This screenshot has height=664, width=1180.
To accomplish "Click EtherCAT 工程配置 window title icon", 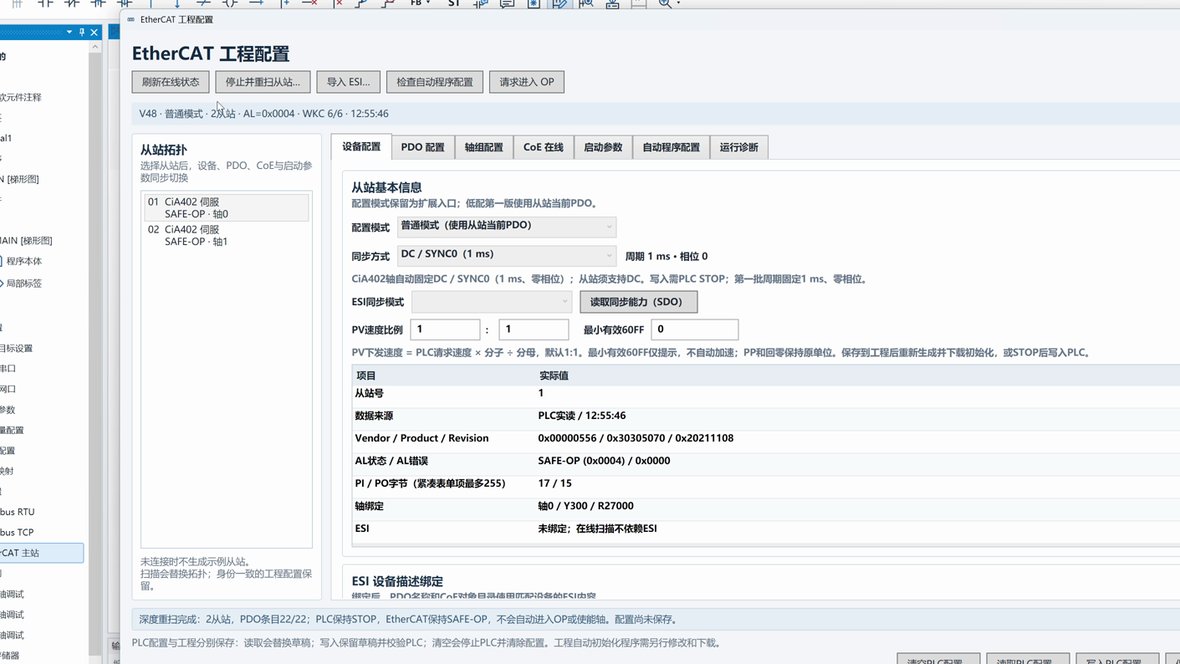I will coord(132,20).
